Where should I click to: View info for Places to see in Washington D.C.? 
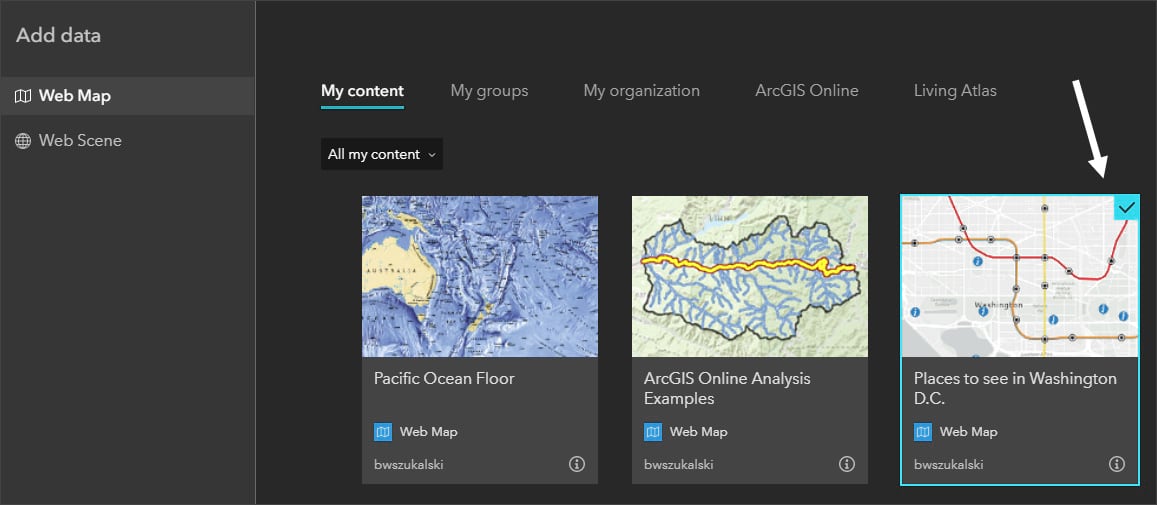(1117, 464)
